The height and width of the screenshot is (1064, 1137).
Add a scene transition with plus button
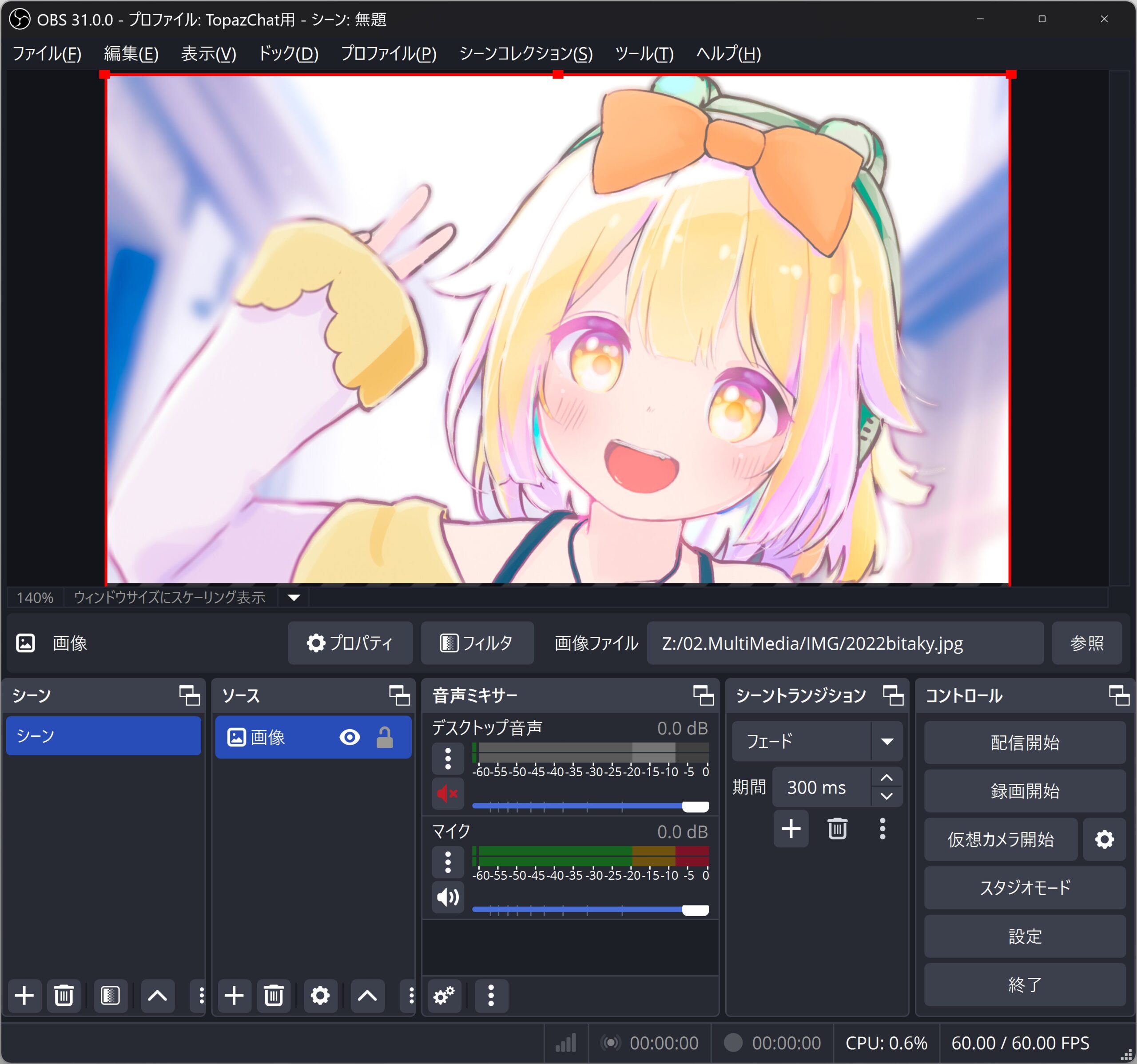791,829
